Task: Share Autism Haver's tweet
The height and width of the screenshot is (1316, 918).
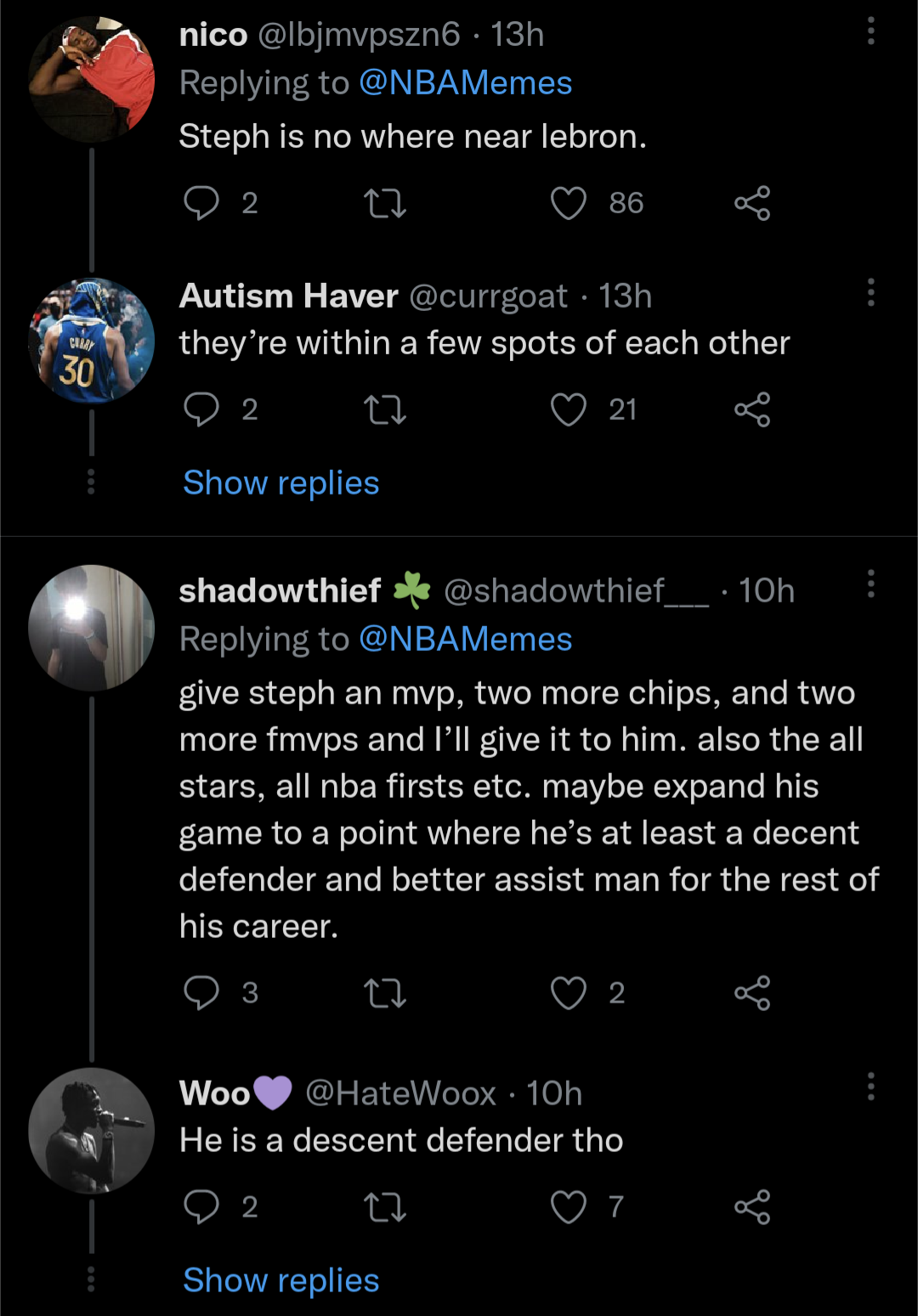Action: [x=752, y=410]
